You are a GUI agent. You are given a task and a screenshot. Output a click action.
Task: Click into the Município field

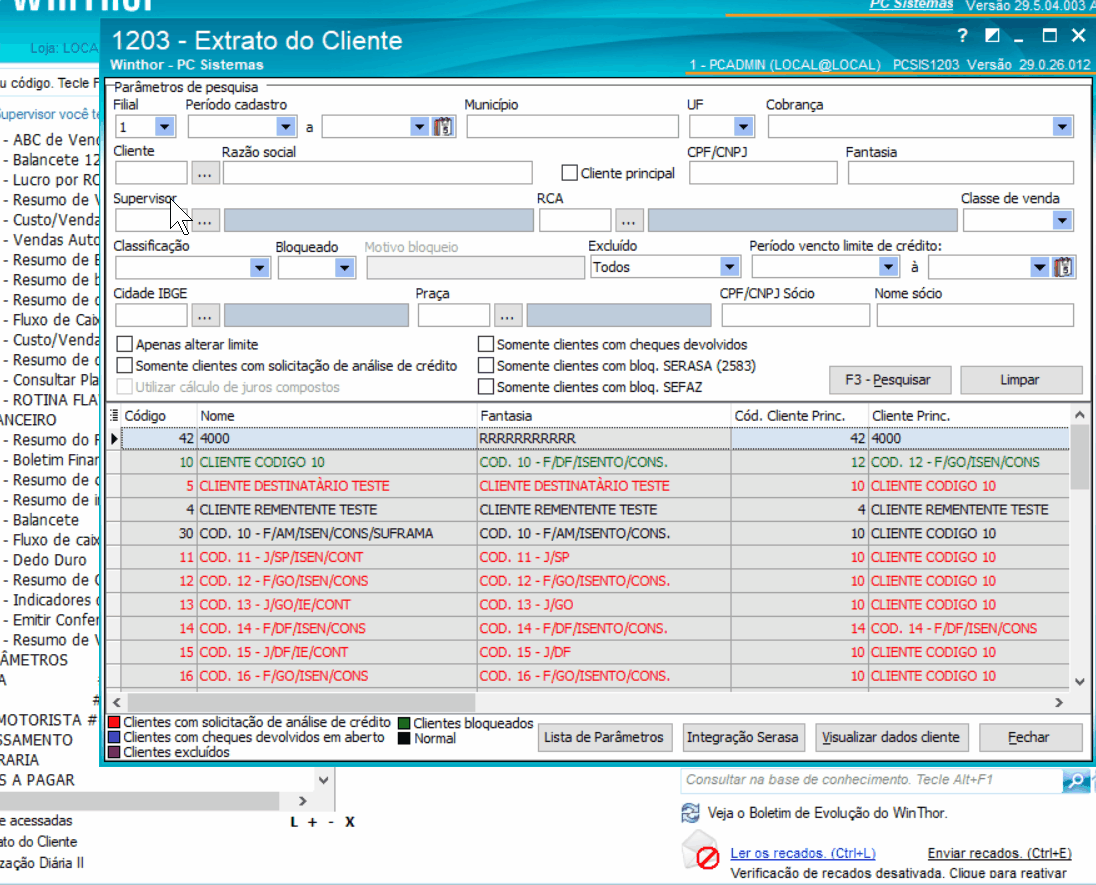[572, 127]
